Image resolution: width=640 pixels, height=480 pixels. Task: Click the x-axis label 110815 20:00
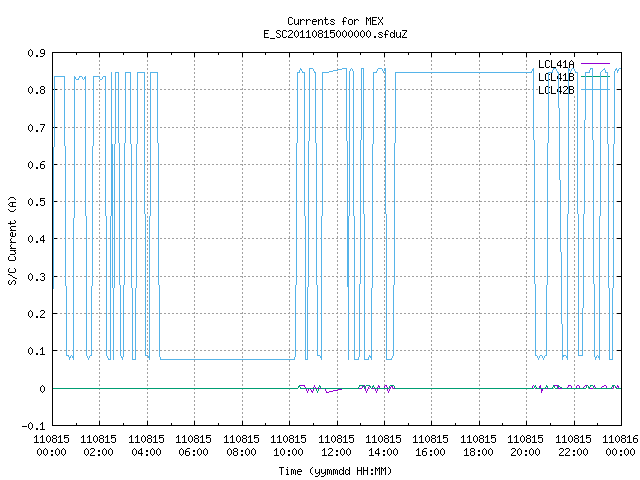point(525,446)
